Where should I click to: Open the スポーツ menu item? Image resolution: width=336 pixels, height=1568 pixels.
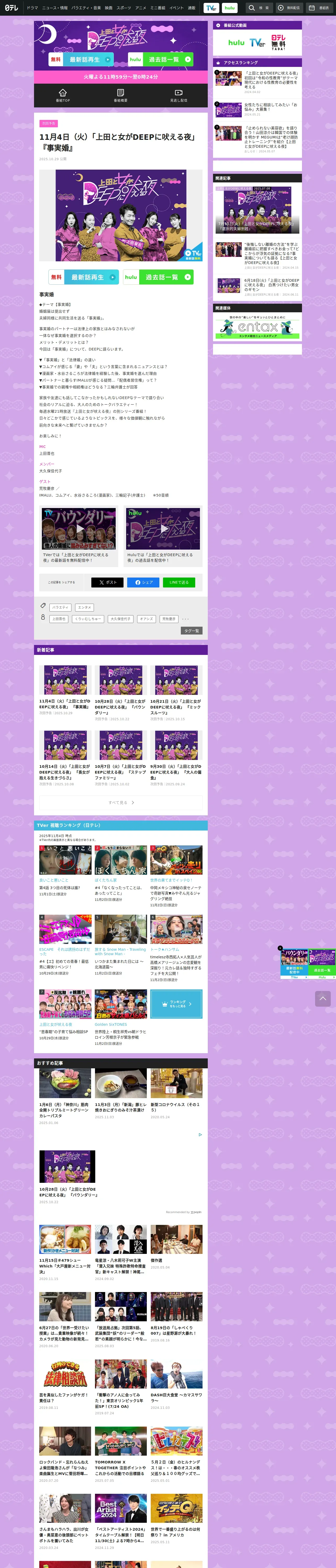(124, 8)
